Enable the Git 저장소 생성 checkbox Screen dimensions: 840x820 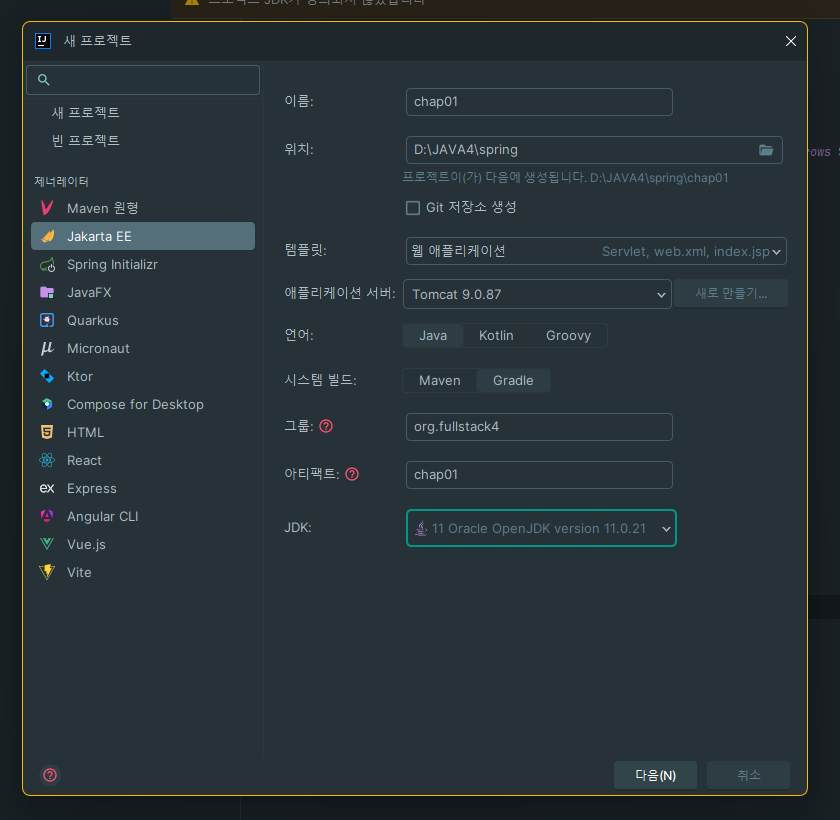413,208
